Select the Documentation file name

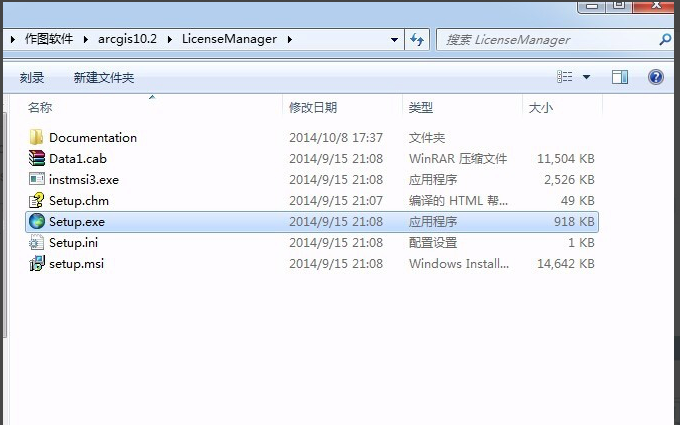93,137
